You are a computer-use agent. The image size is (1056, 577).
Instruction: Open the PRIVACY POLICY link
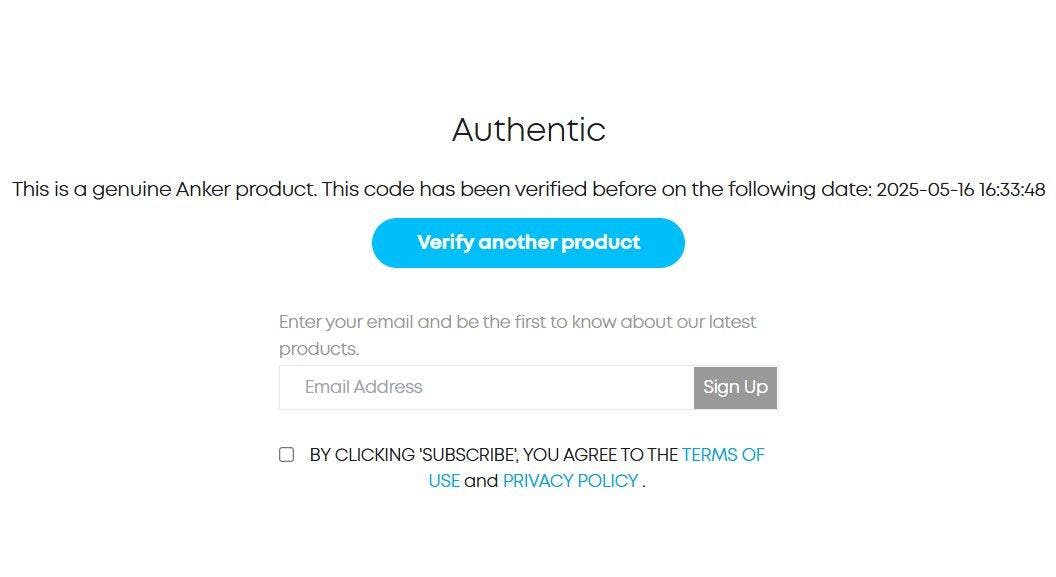pyautogui.click(x=570, y=481)
